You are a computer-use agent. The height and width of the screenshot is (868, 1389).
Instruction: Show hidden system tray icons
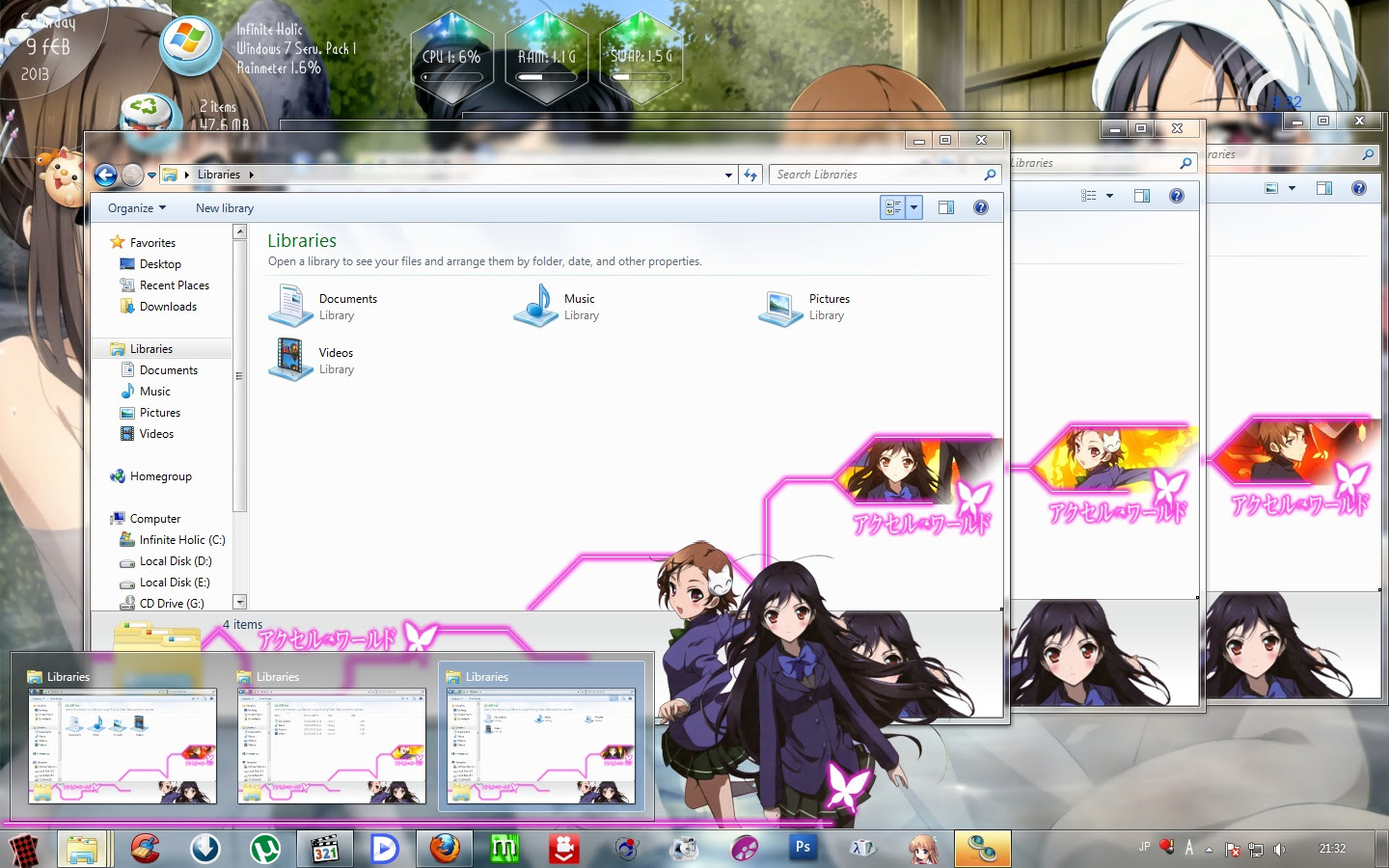1209,850
